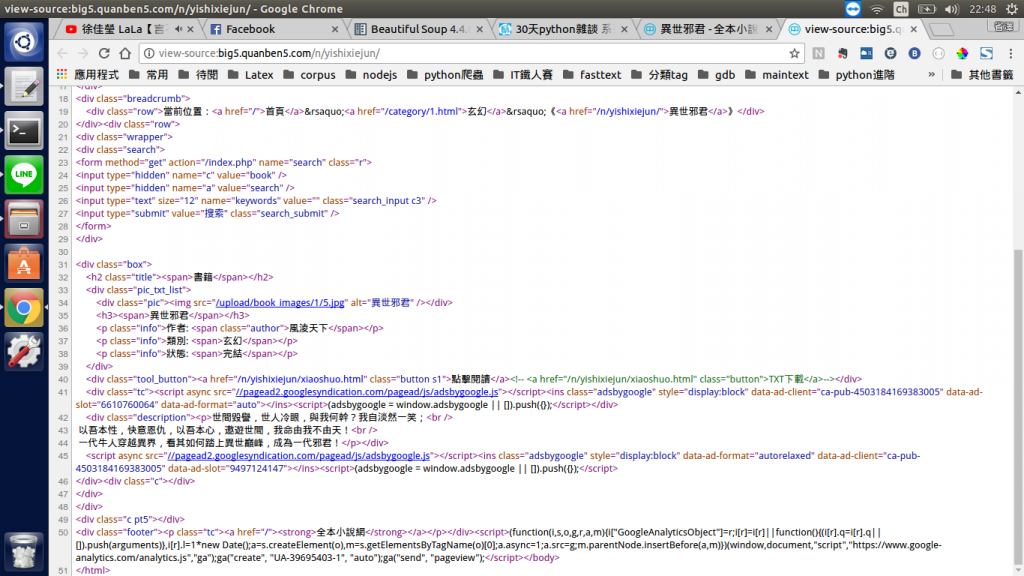This screenshot has height=576, width=1024.
Task: Open the Ch input method indicator
Action: (x=901, y=9)
